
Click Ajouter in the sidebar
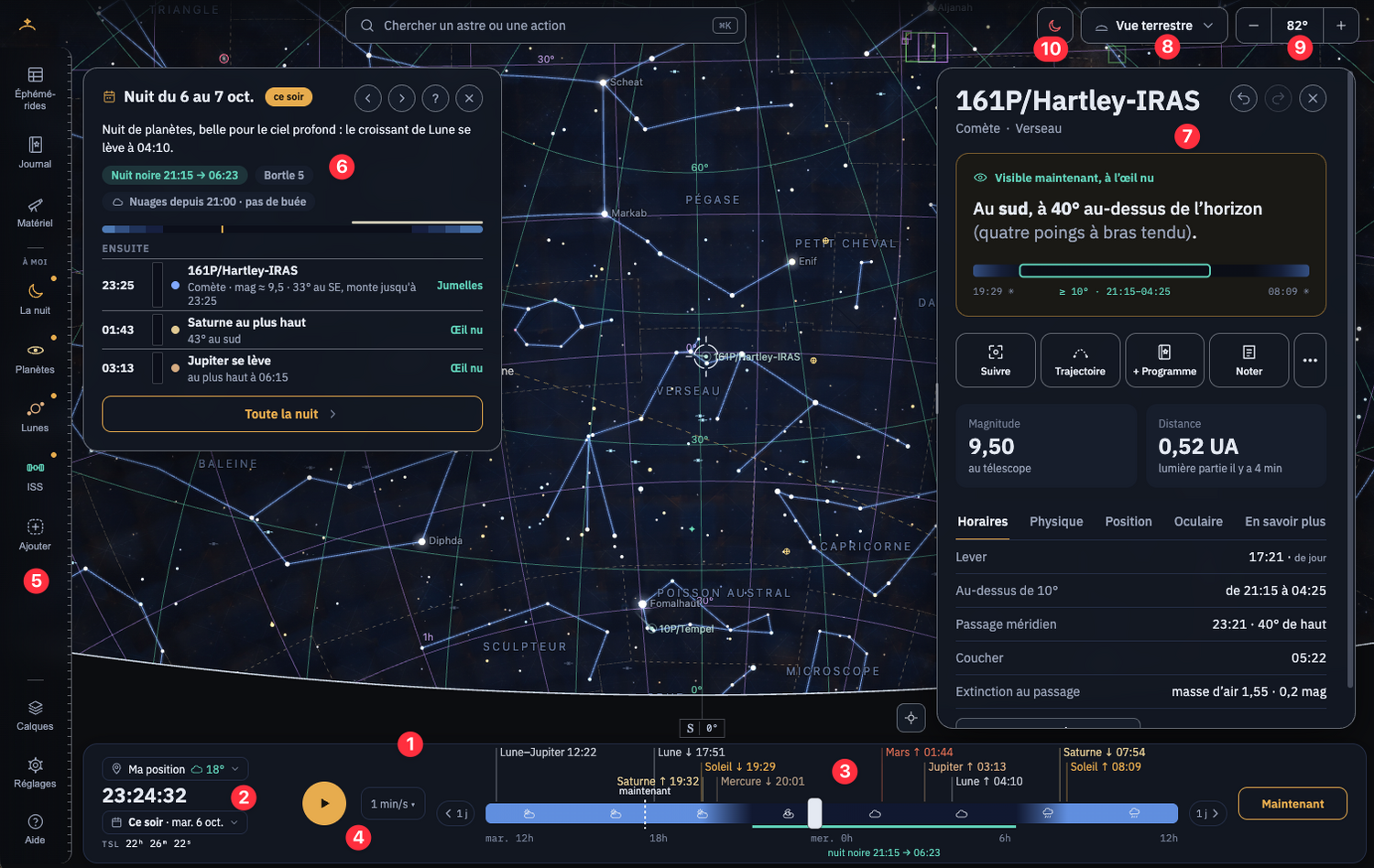(x=35, y=535)
